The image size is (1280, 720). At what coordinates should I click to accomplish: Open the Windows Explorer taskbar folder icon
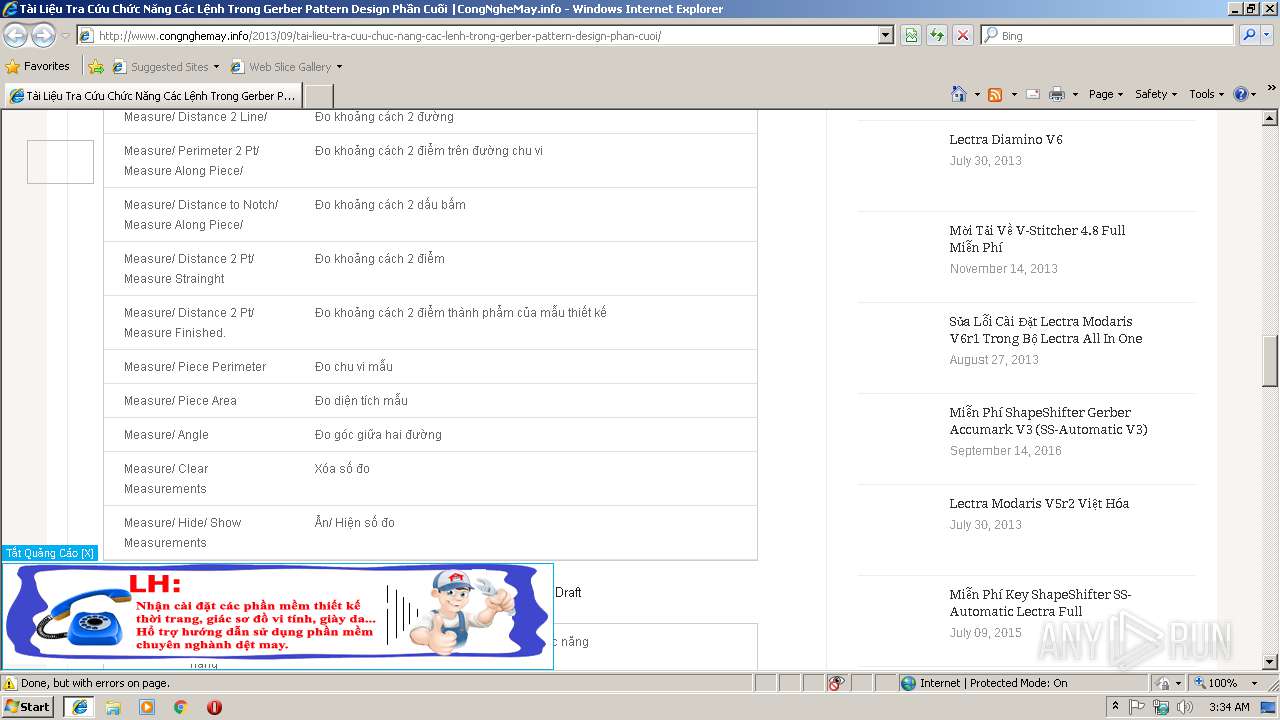coord(113,707)
